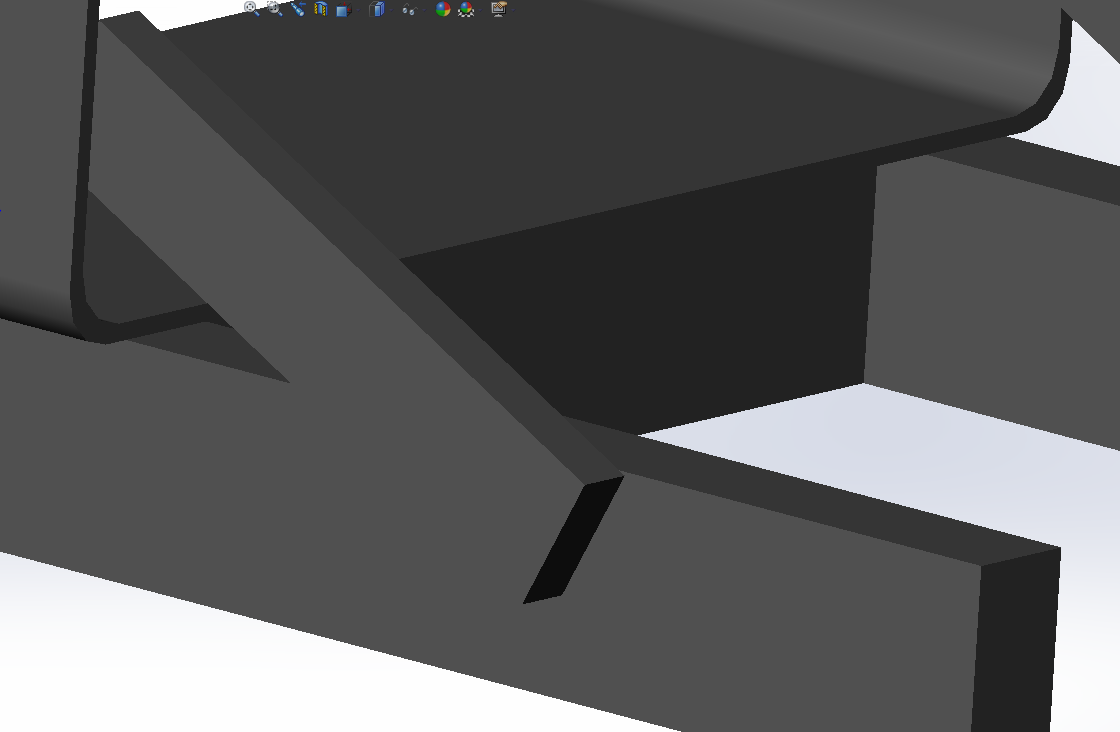Viewport: 1120px width, 732px height.
Task: Expand the Hide/Show Items dropdown arrow
Action: tap(424, 10)
